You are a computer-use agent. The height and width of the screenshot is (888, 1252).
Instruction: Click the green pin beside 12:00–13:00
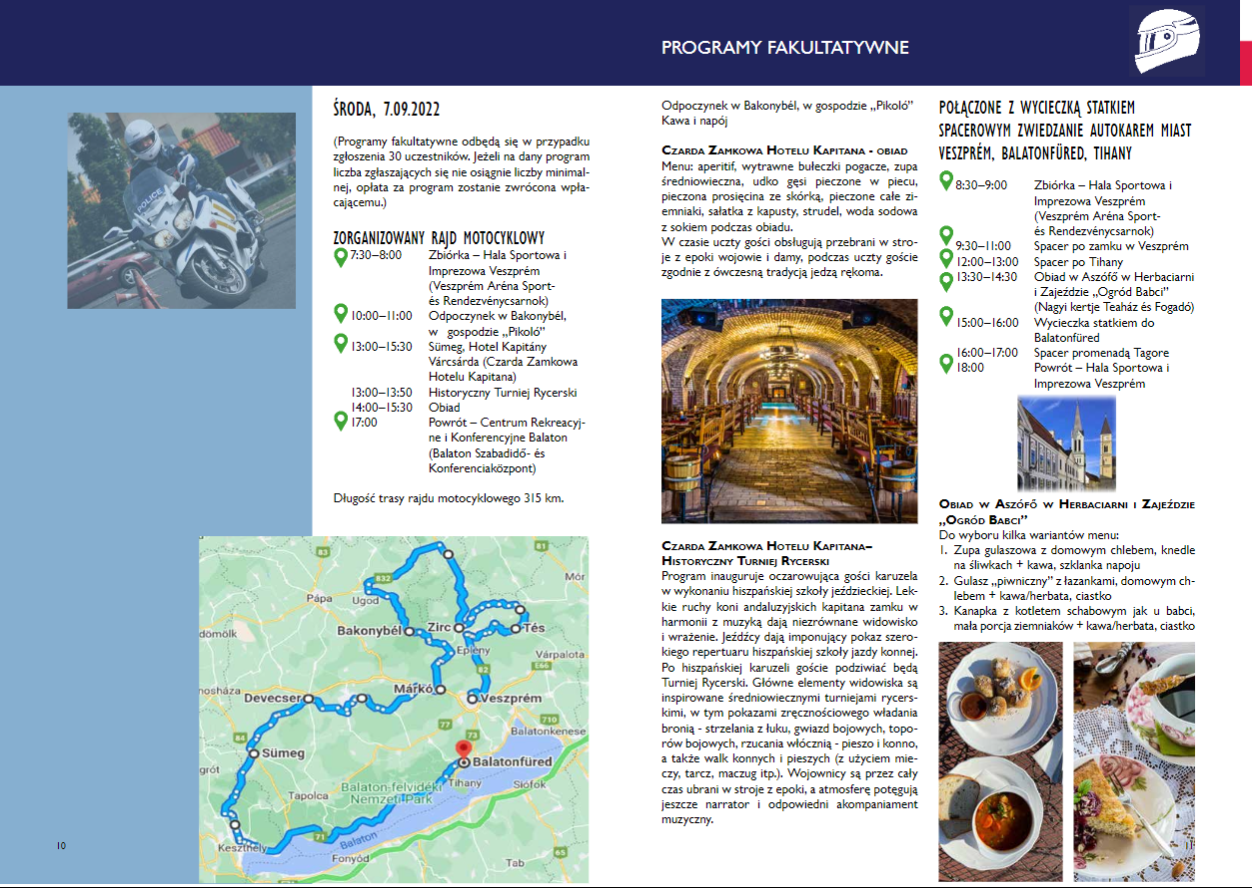946,260
